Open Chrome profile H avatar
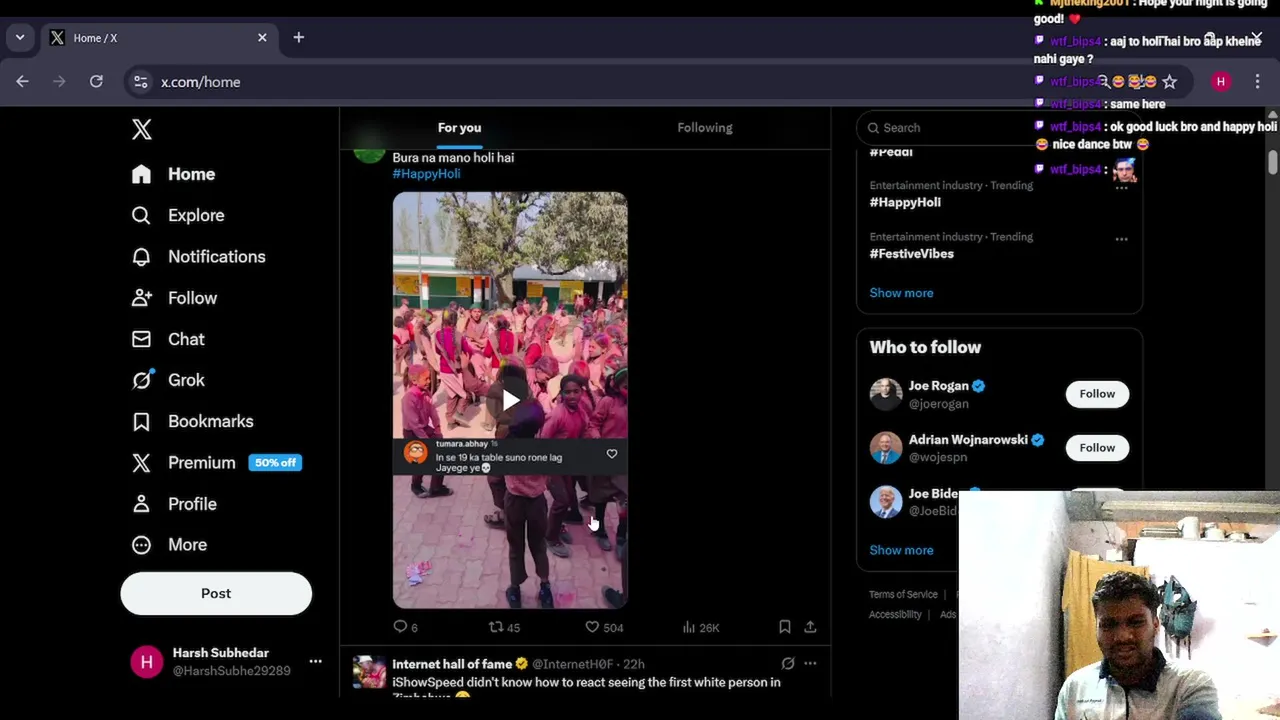The image size is (1280, 720). coord(1221,82)
